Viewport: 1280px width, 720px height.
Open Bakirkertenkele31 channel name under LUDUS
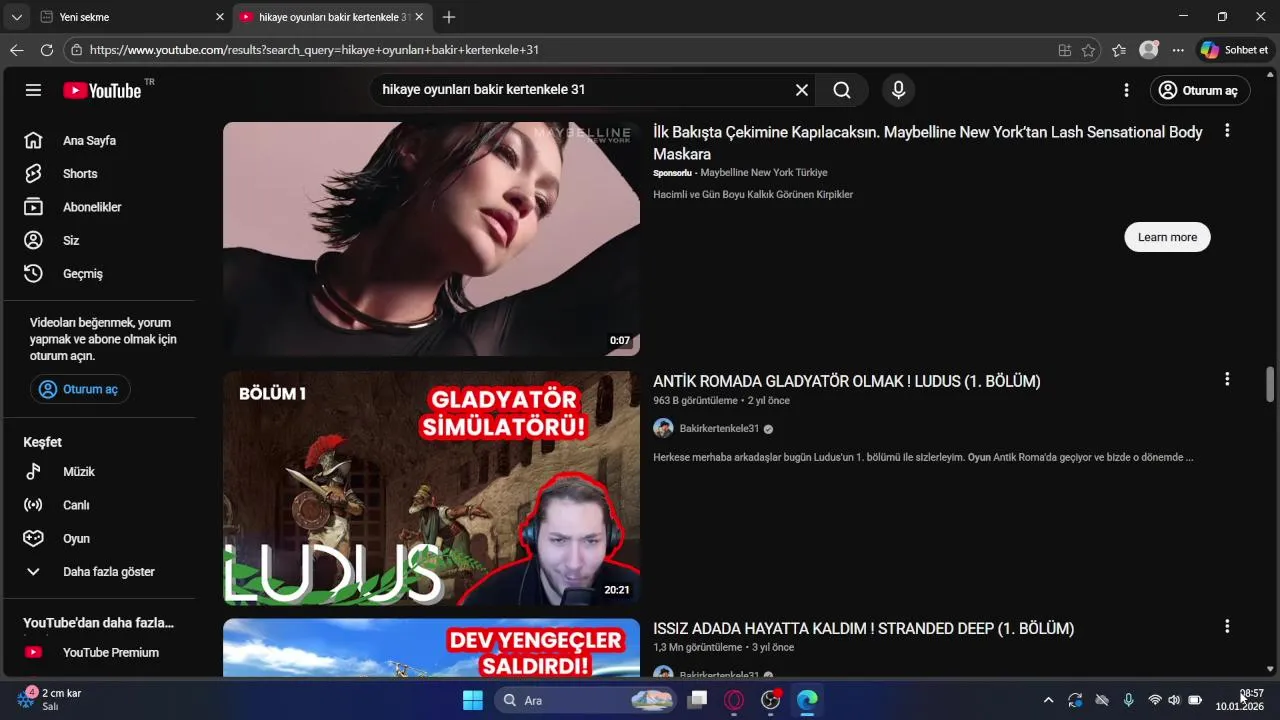(719, 428)
